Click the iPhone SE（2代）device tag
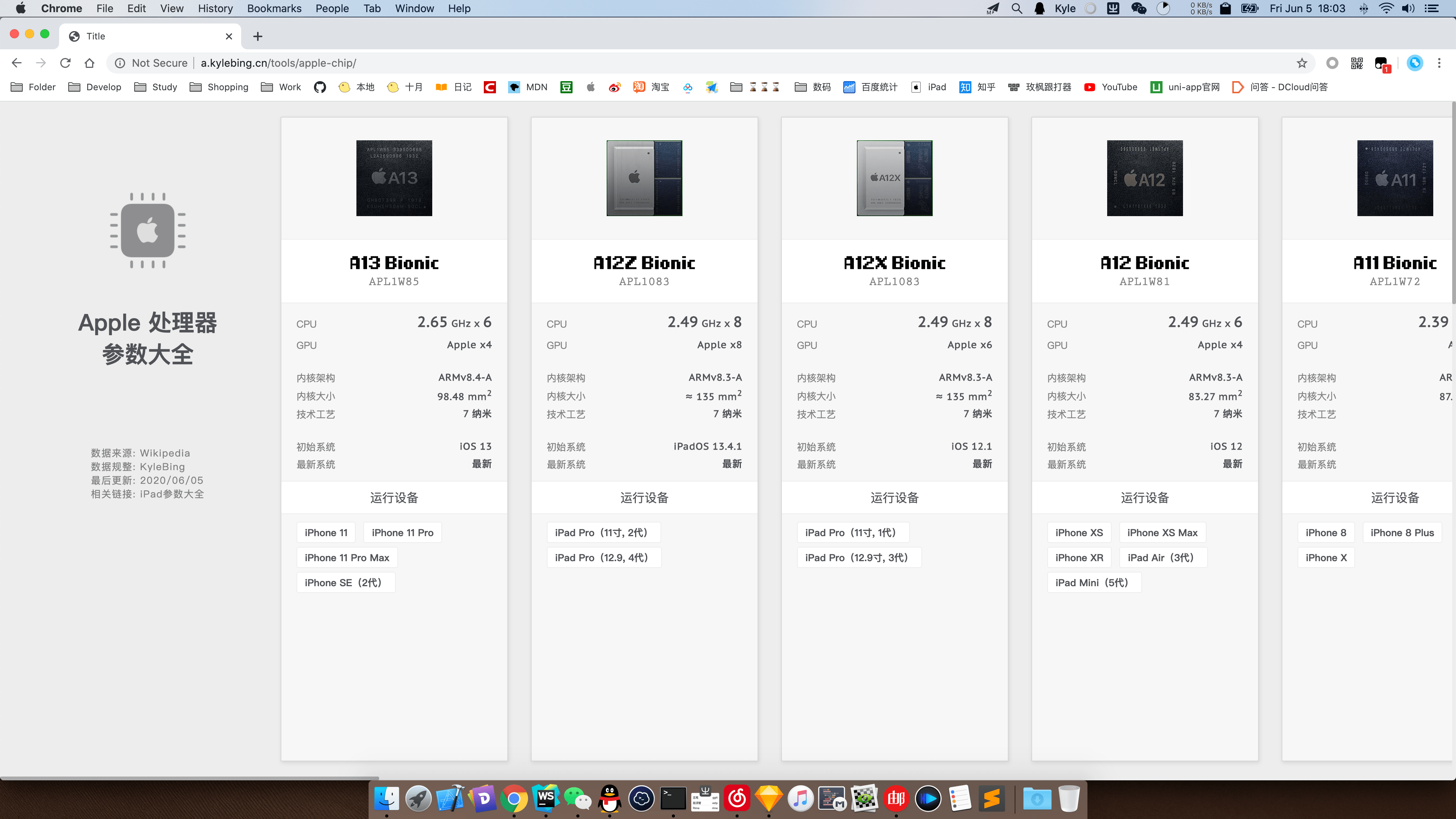 [346, 582]
